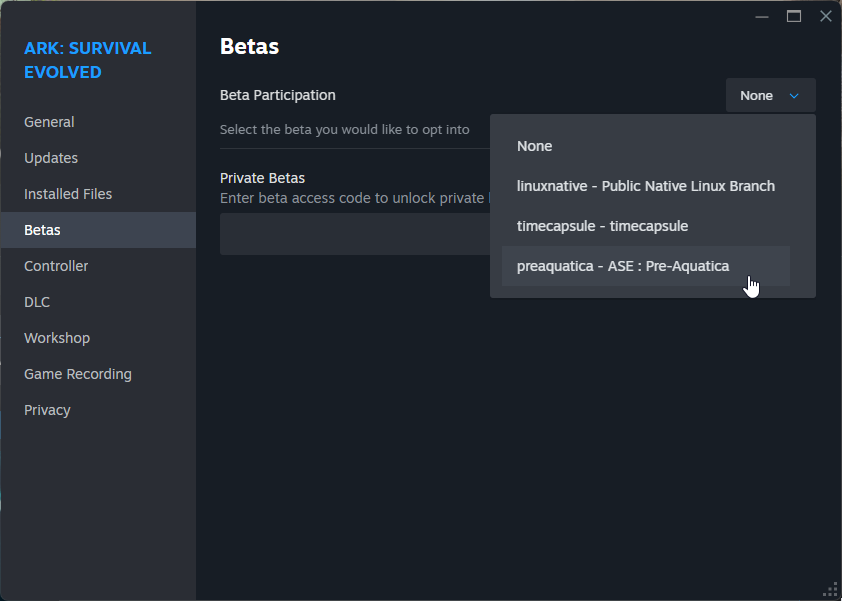Choose None from the beta list
The image size is (842, 601).
coord(645,146)
